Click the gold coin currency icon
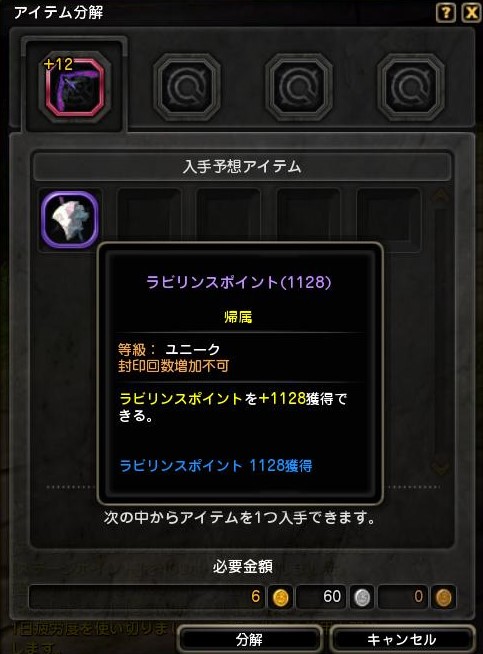 [280, 598]
